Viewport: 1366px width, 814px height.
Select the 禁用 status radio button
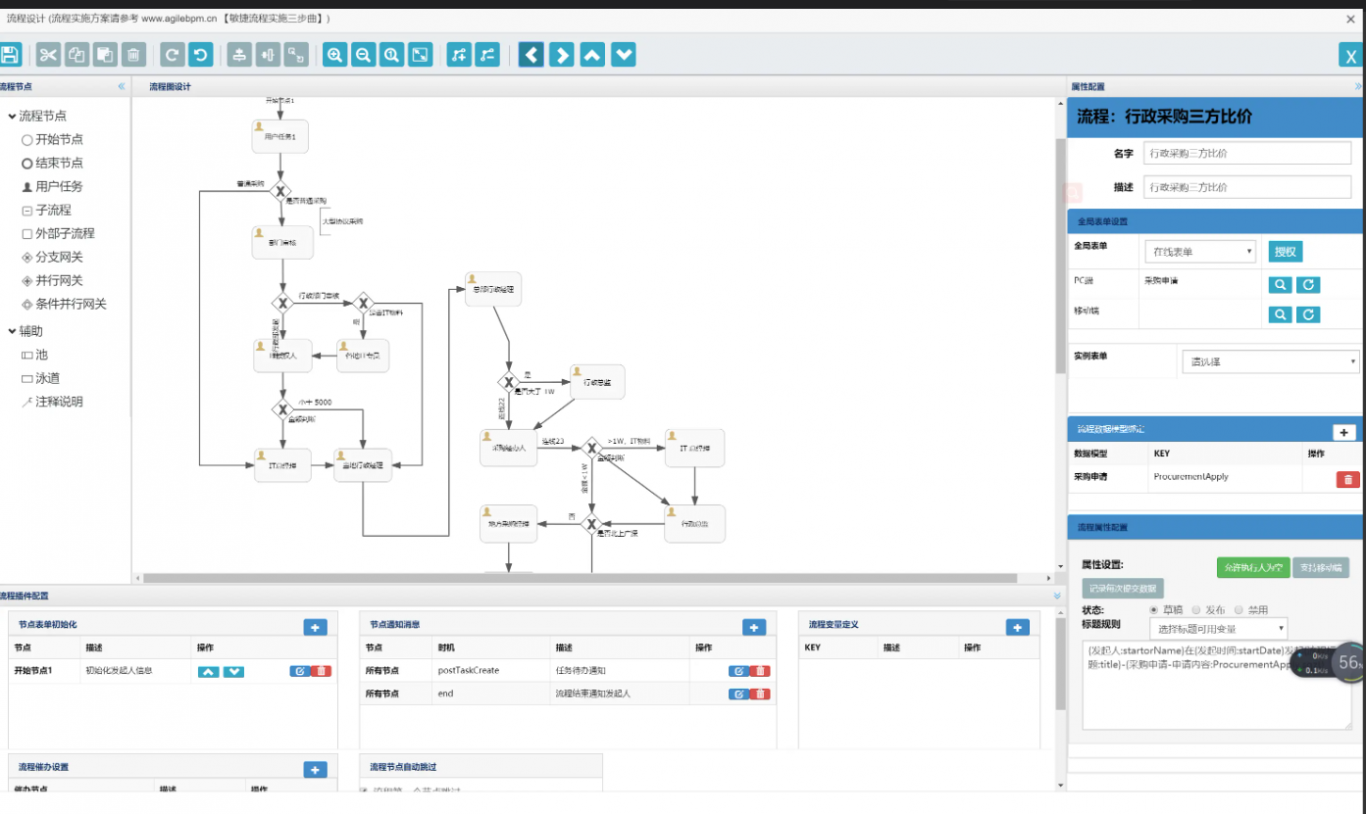1238,609
